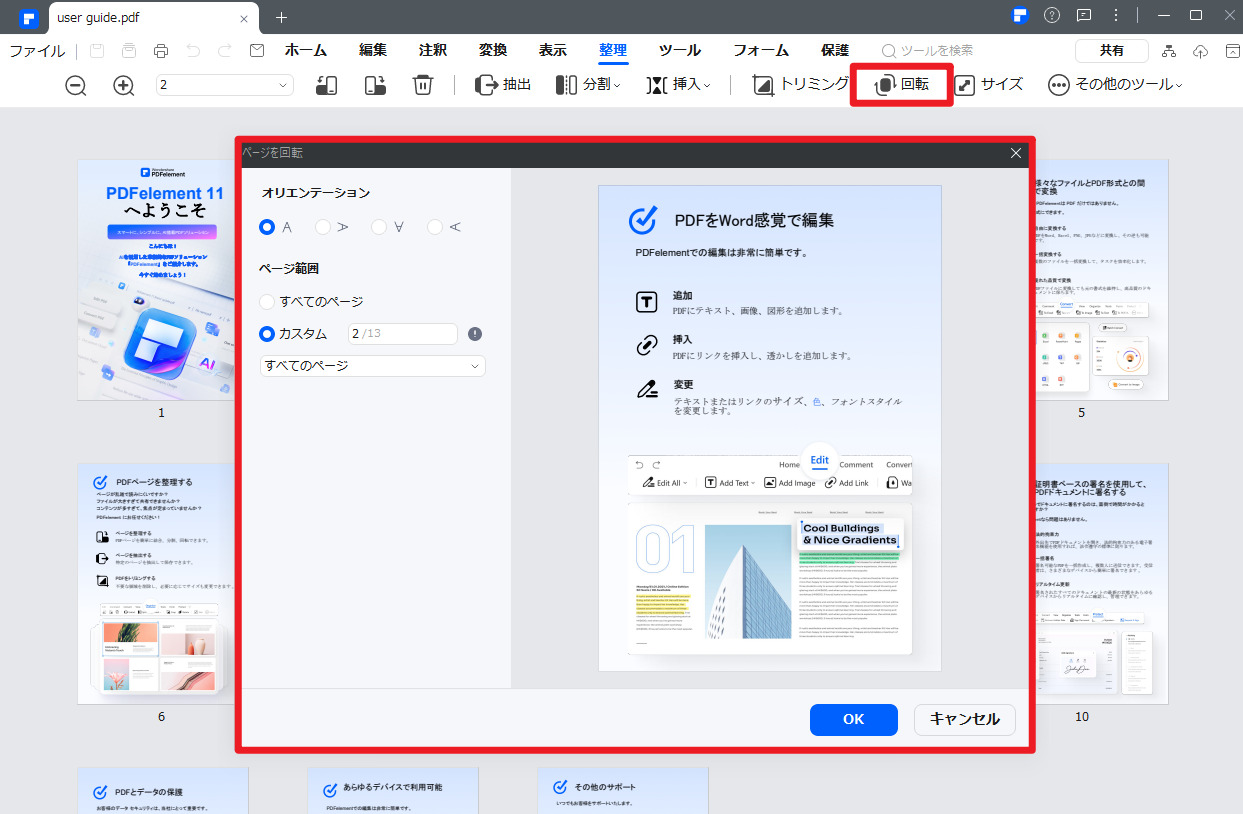The height and width of the screenshot is (814, 1243).
Task: Click the info icon beside page range
Action: click(x=475, y=334)
